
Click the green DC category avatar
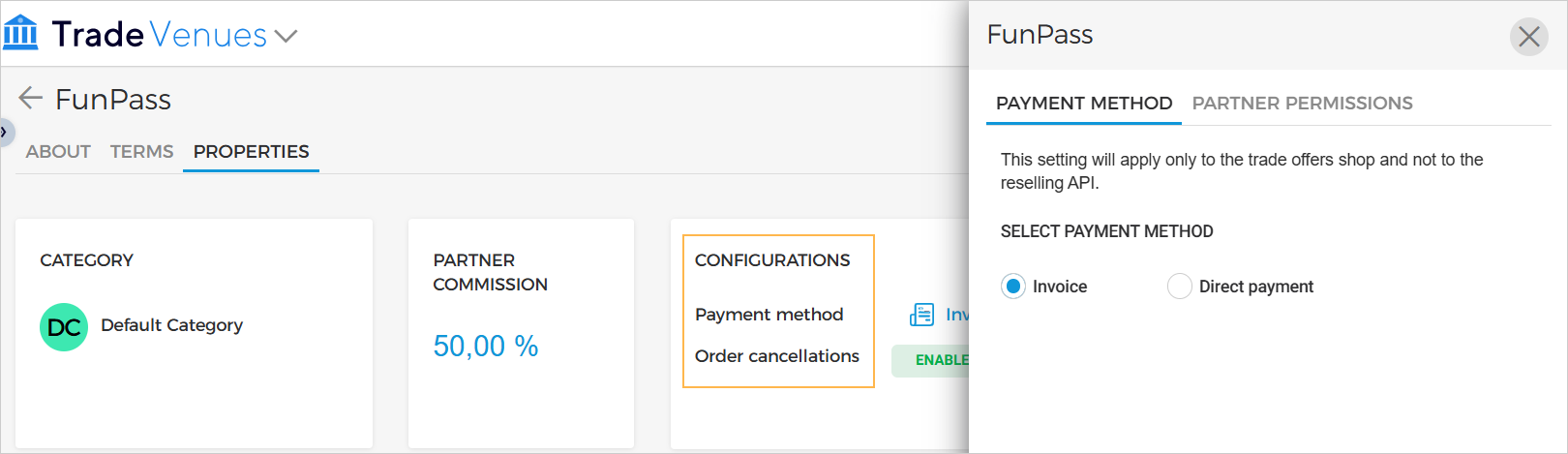[x=64, y=327]
